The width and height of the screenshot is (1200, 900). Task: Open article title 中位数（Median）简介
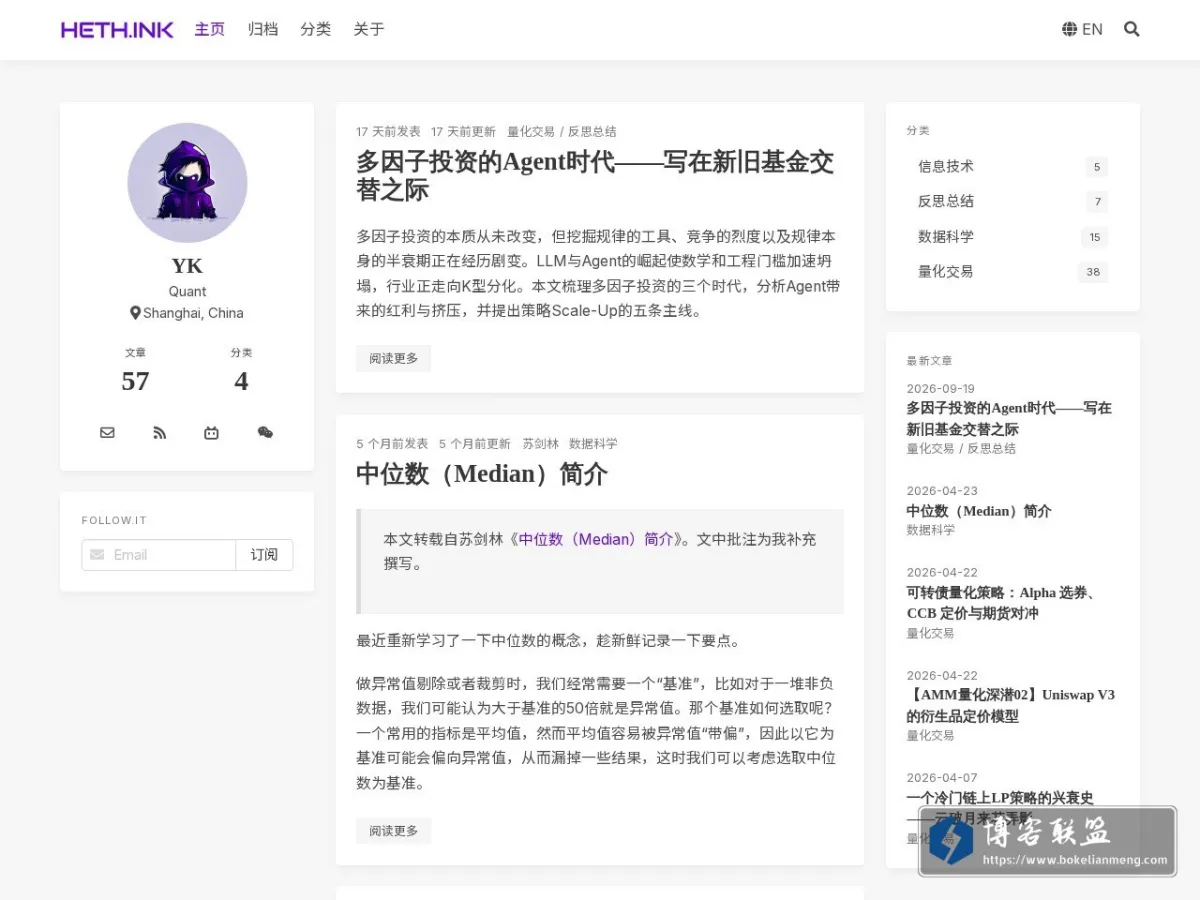[482, 473]
